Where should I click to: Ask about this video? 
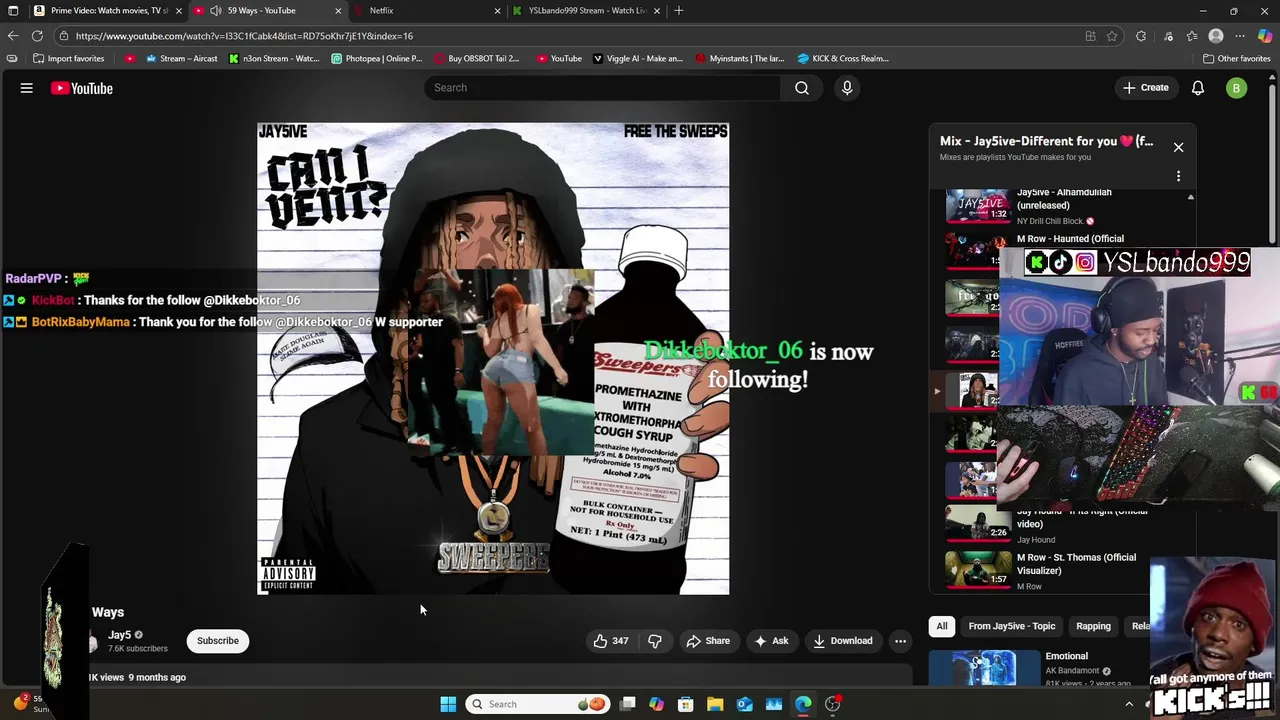(x=771, y=641)
